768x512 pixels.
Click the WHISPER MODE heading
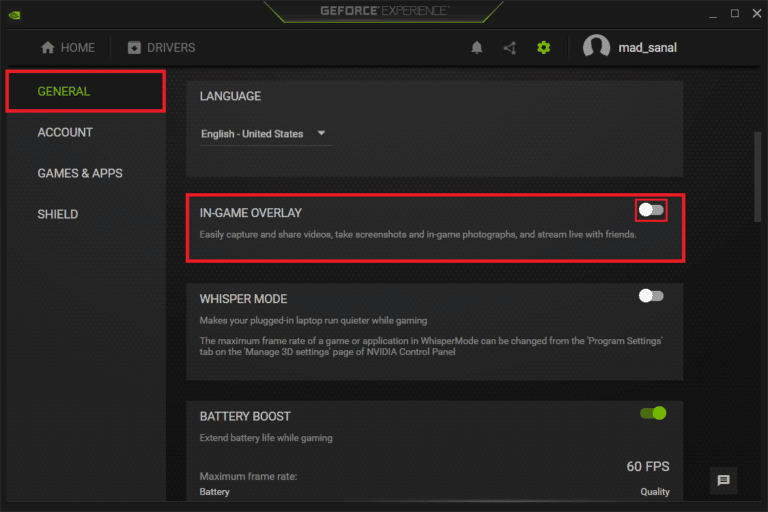[243, 299]
